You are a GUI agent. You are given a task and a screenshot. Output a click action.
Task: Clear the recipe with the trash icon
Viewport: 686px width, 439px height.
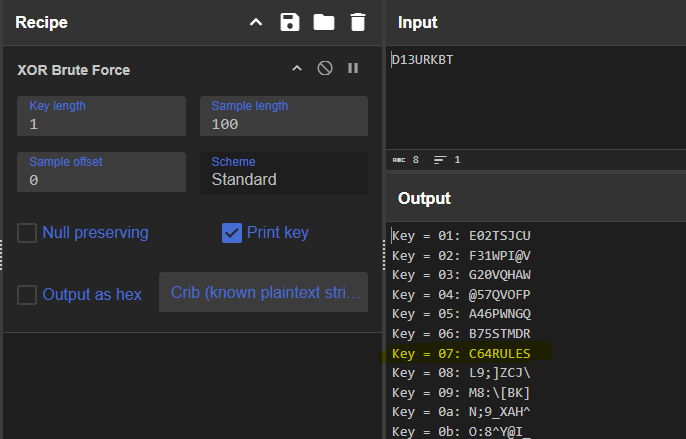(x=357, y=22)
